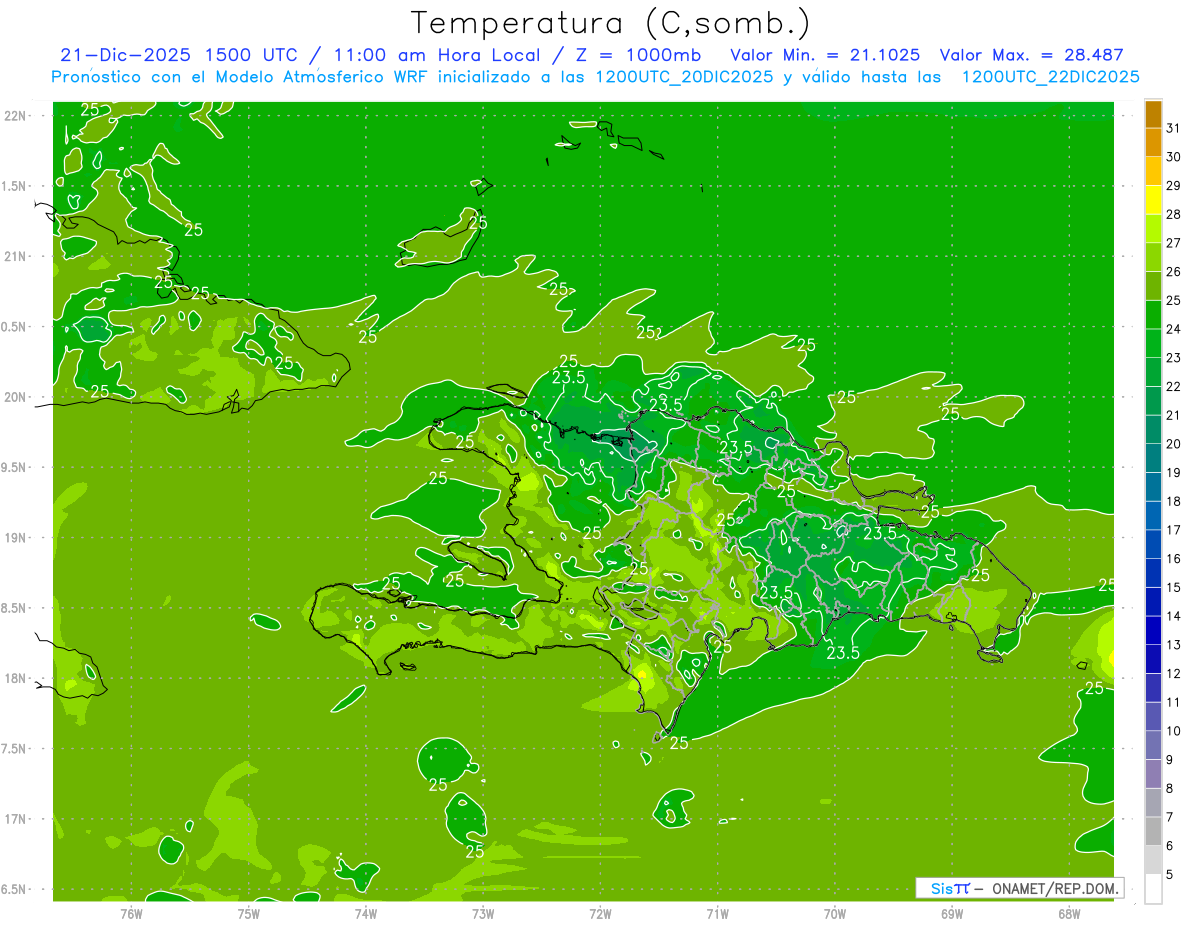Viewport: 1200px width, 927px height.
Task: Click the "76W" longitude axis label
Action: pyautogui.click(x=131, y=913)
